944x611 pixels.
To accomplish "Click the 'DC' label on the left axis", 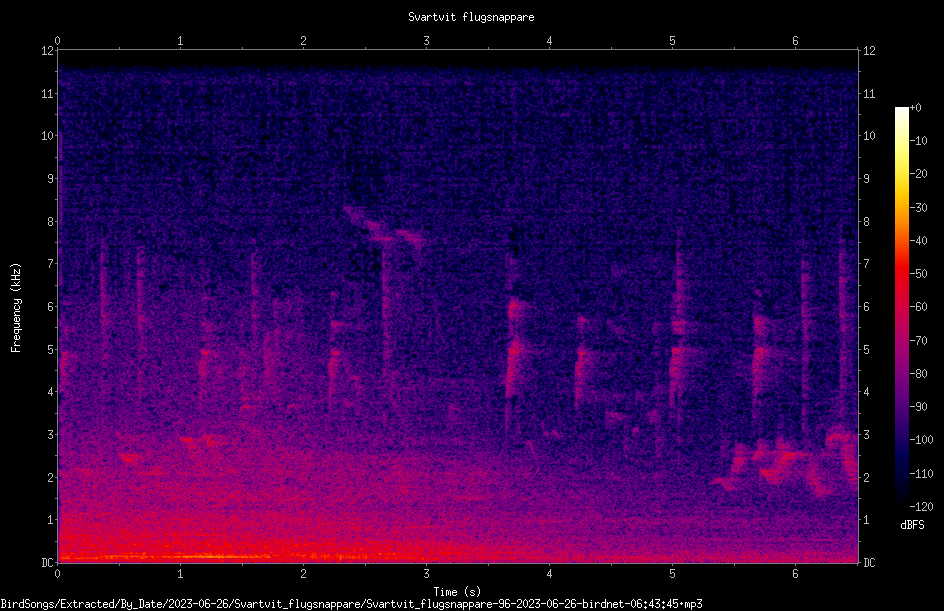I will [48, 563].
